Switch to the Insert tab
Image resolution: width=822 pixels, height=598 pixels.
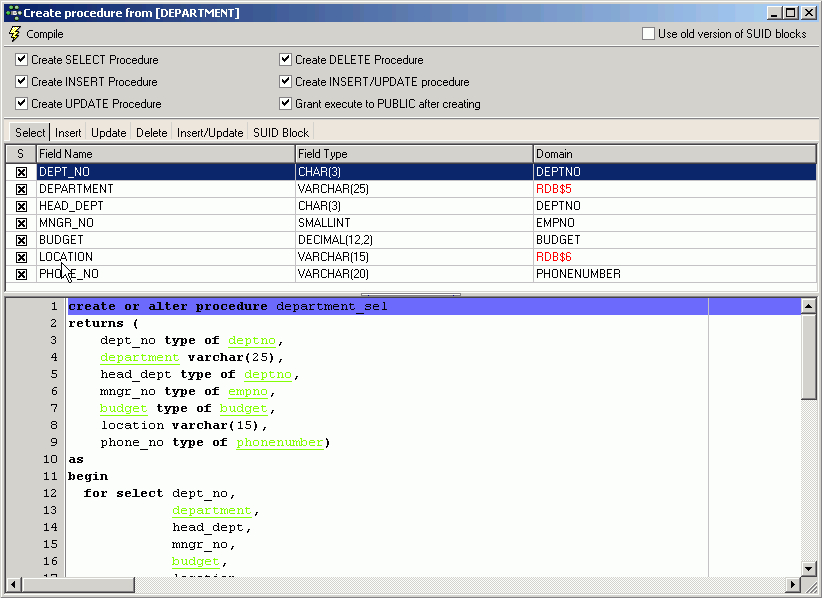[68, 133]
